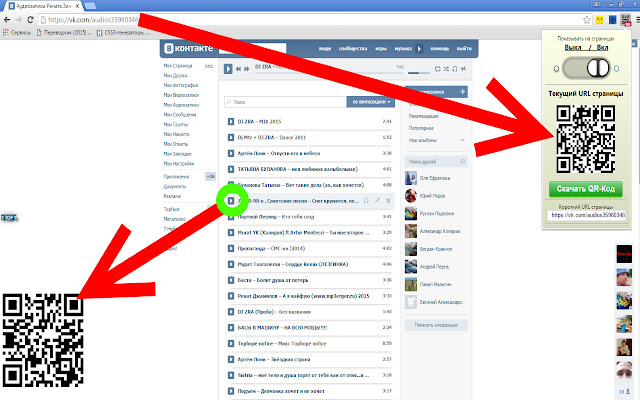Play DJ ZRA (Проба) – Без названия

click(x=231, y=312)
